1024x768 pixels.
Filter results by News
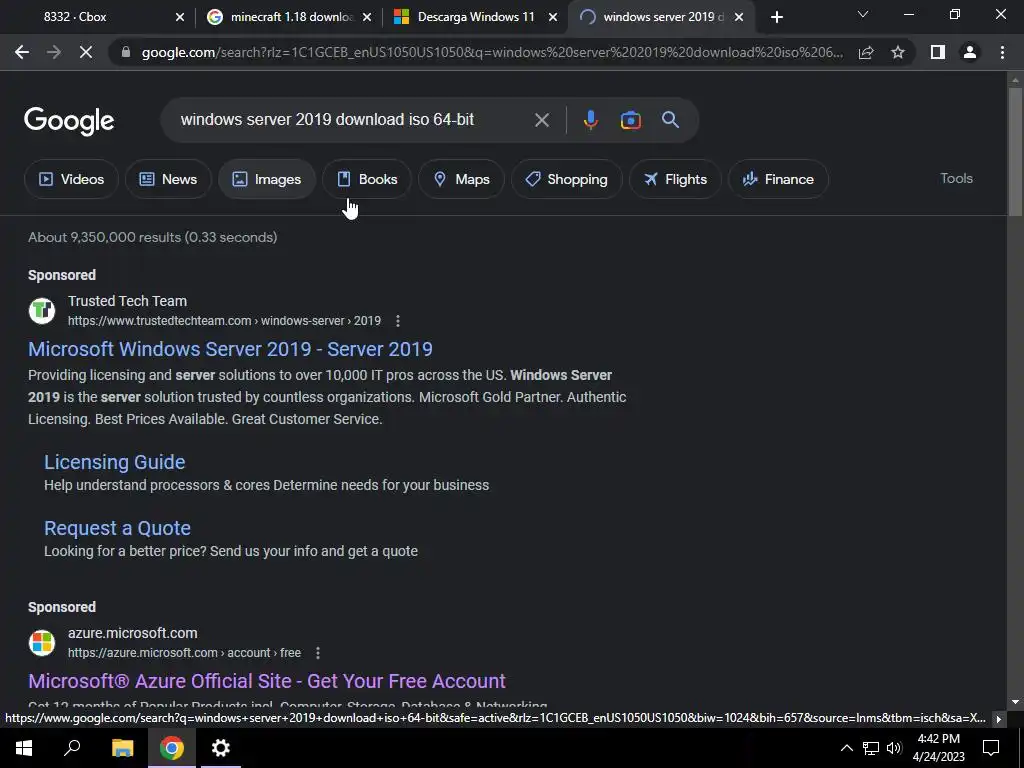pyautogui.click(x=168, y=179)
